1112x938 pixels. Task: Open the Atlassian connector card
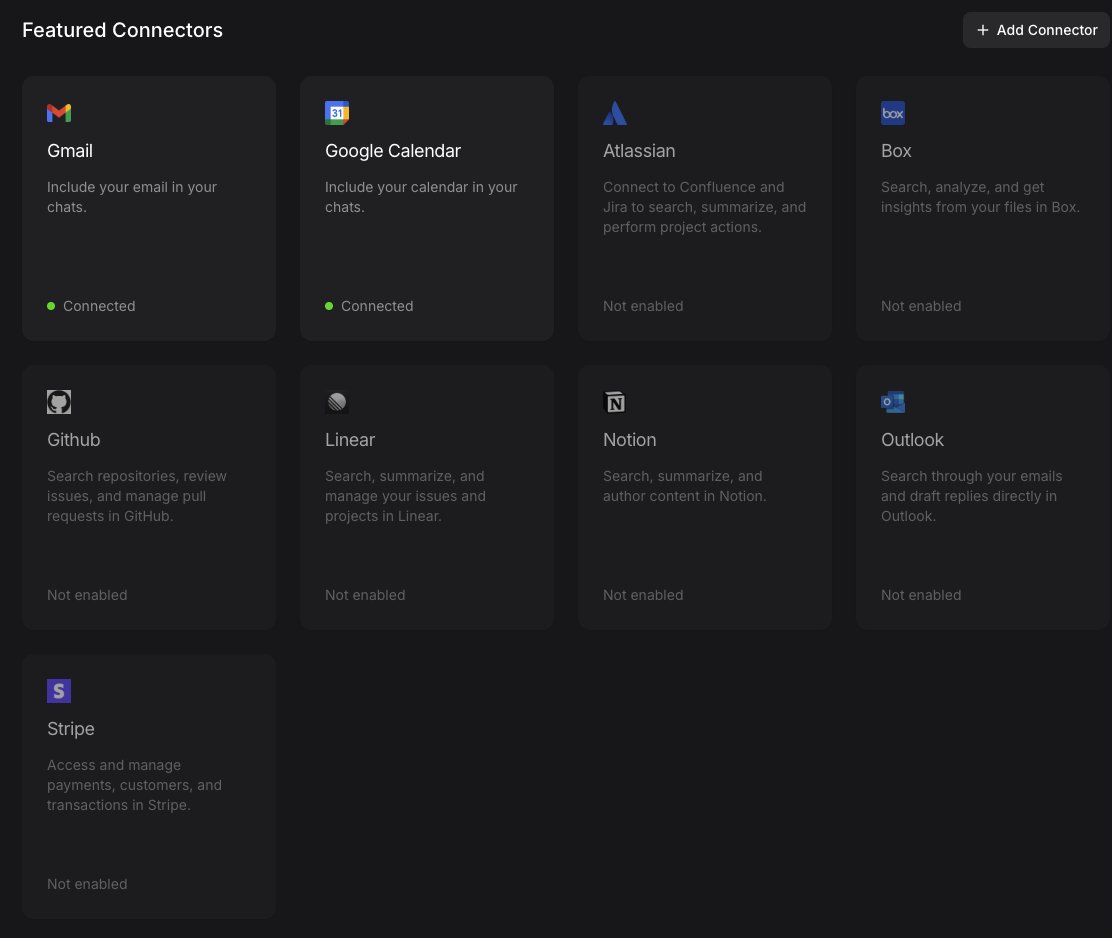point(704,208)
